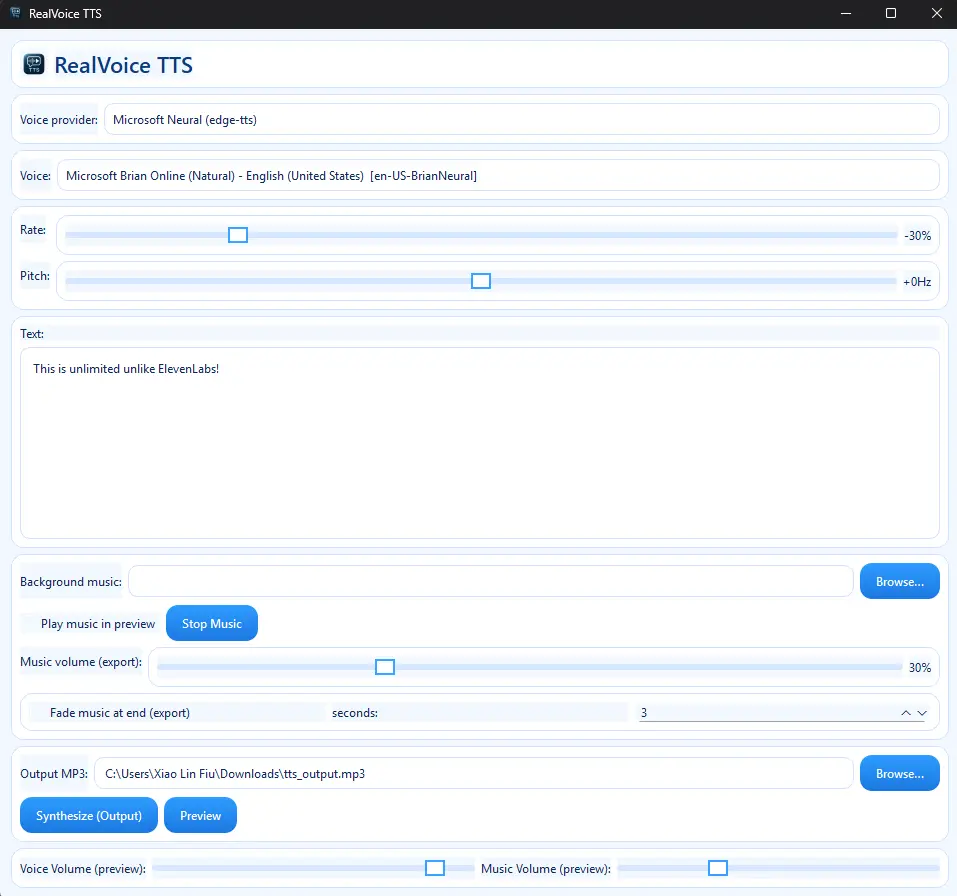957x896 pixels.
Task: Click the Preview button
Action: [x=200, y=816]
